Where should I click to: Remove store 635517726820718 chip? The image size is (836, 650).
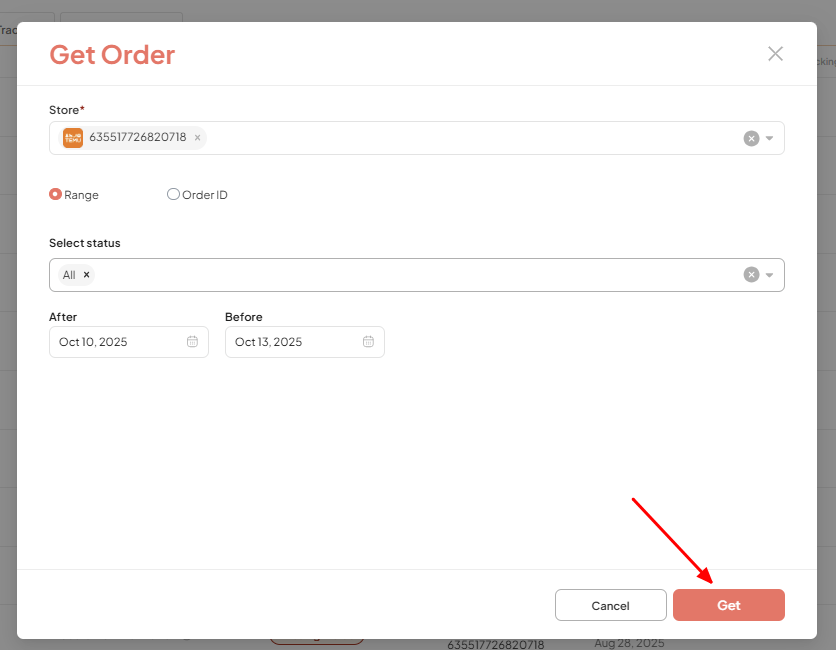coord(197,138)
